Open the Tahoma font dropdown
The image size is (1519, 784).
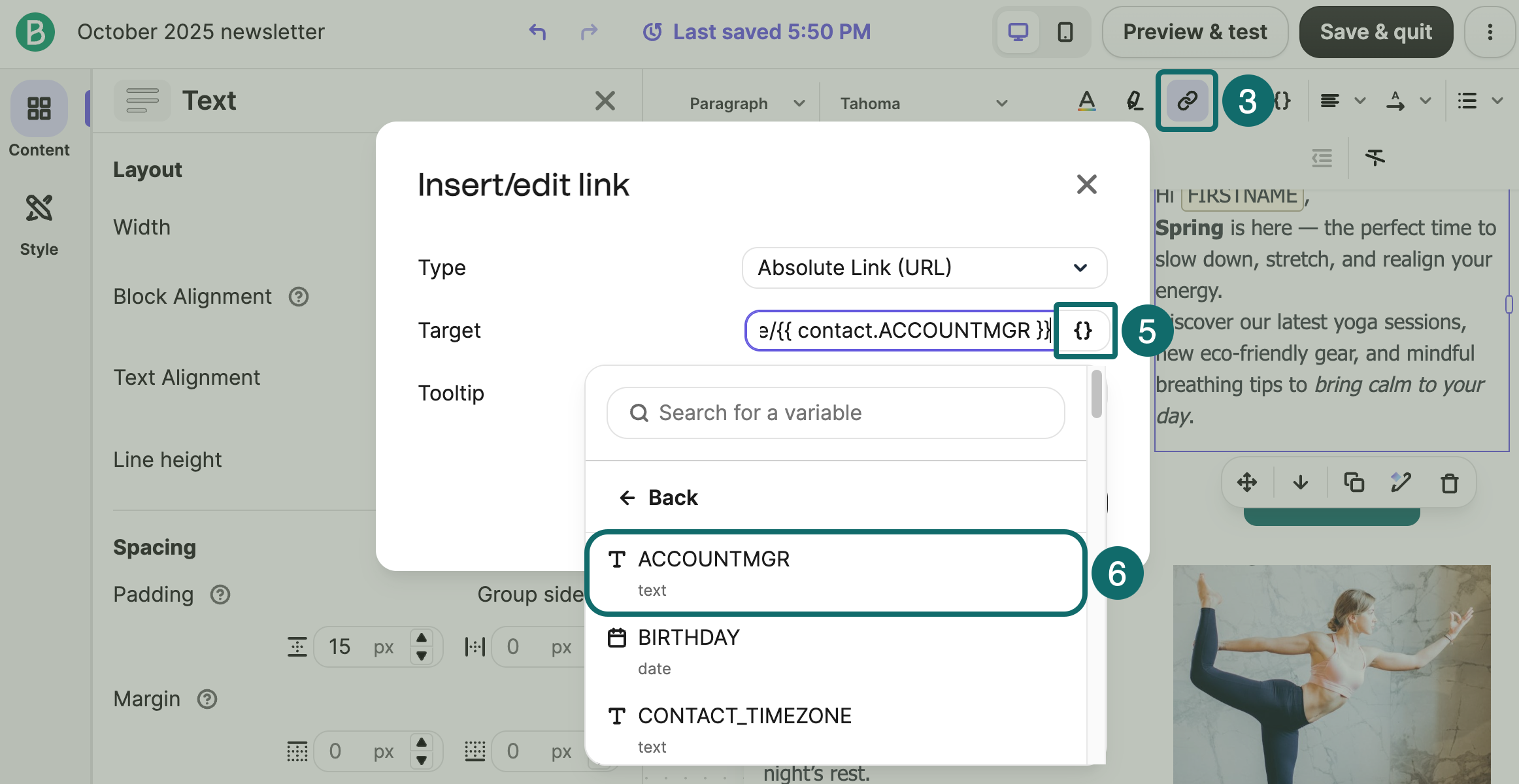[x=923, y=103]
